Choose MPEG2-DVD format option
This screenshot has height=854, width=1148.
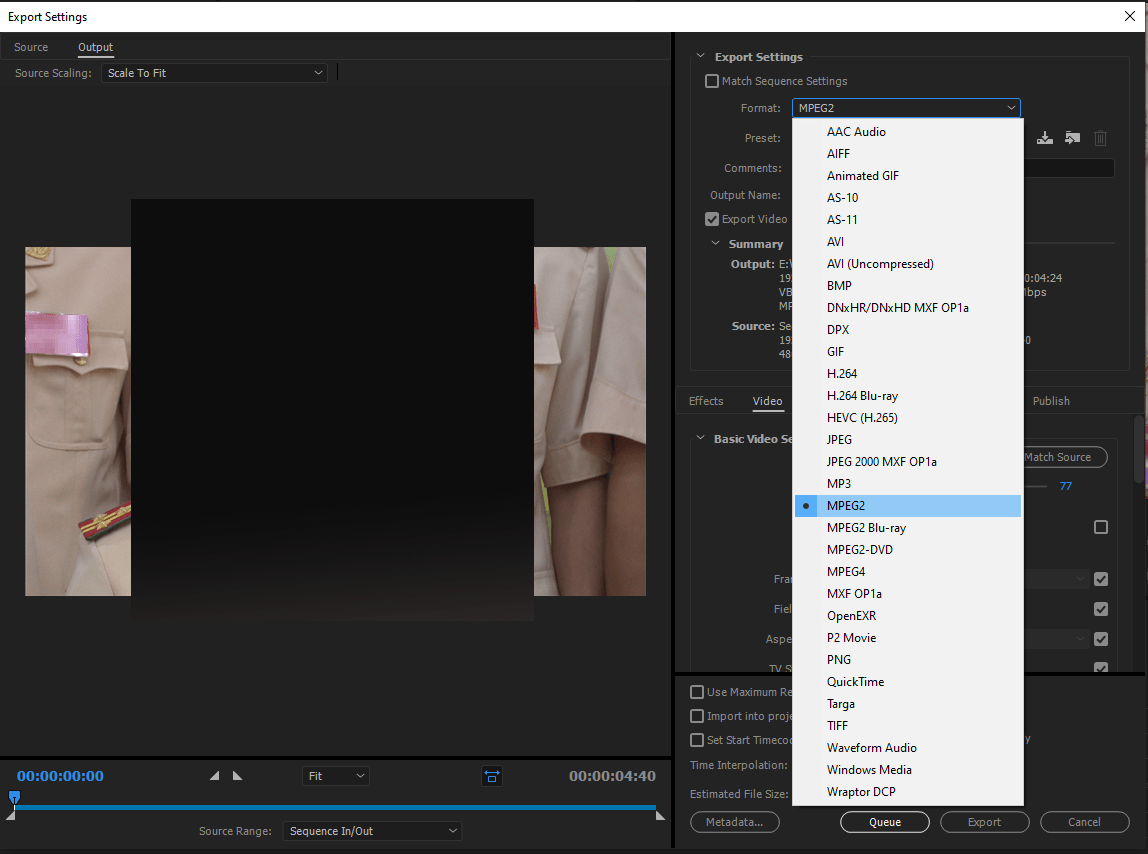point(908,550)
